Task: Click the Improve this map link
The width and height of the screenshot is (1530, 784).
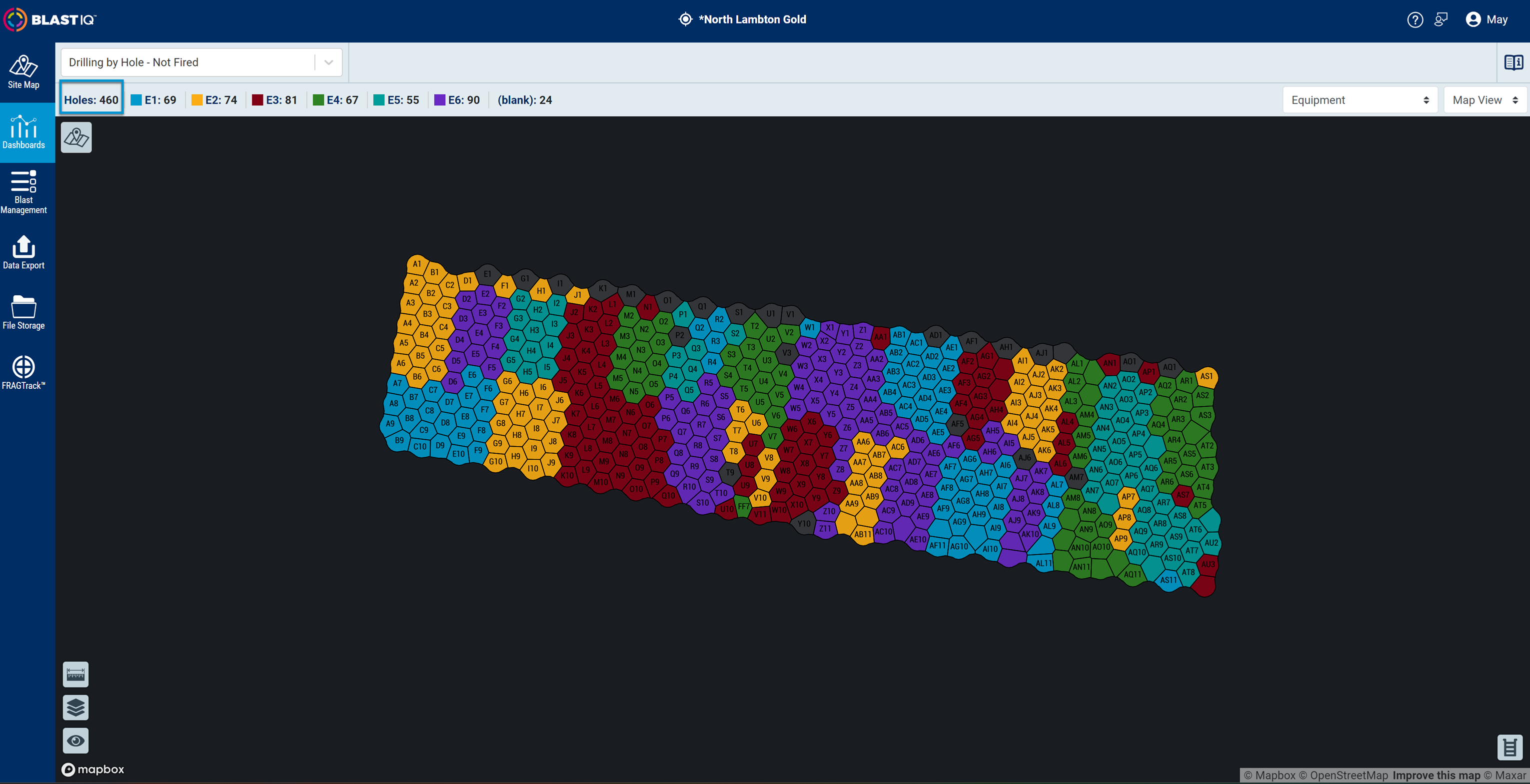Action: 1436,775
